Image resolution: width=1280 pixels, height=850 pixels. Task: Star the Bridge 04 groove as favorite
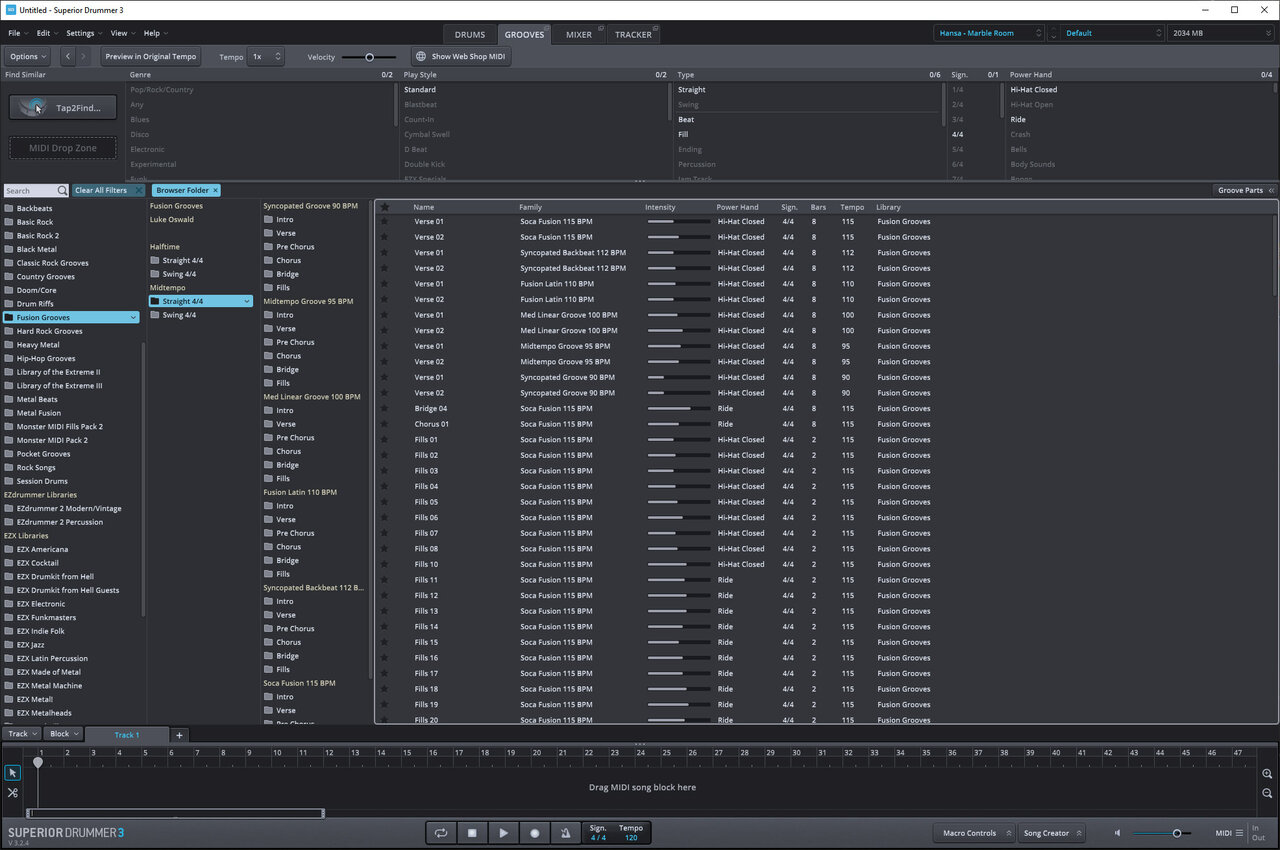(x=384, y=408)
